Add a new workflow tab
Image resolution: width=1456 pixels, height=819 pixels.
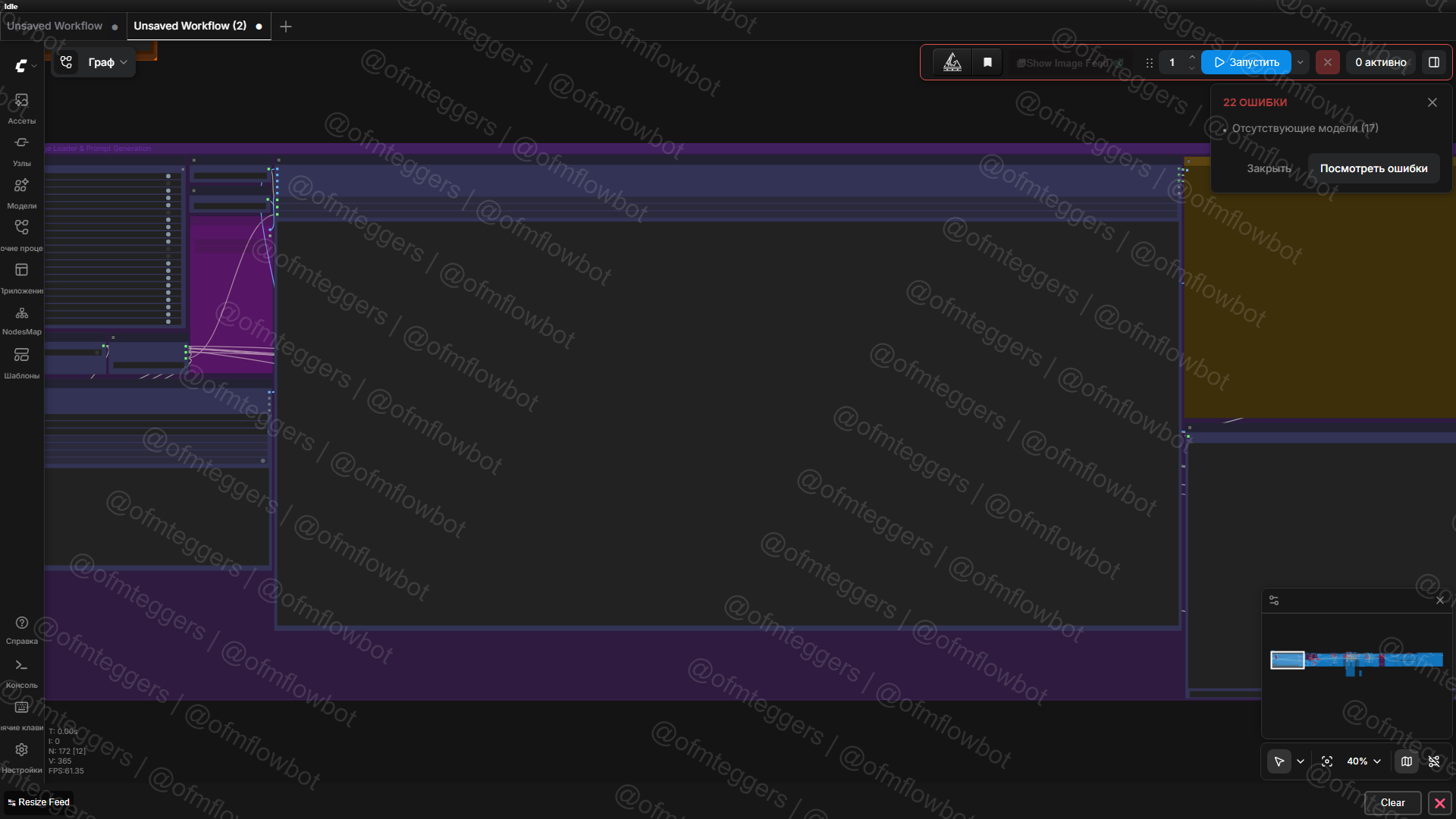(x=286, y=27)
